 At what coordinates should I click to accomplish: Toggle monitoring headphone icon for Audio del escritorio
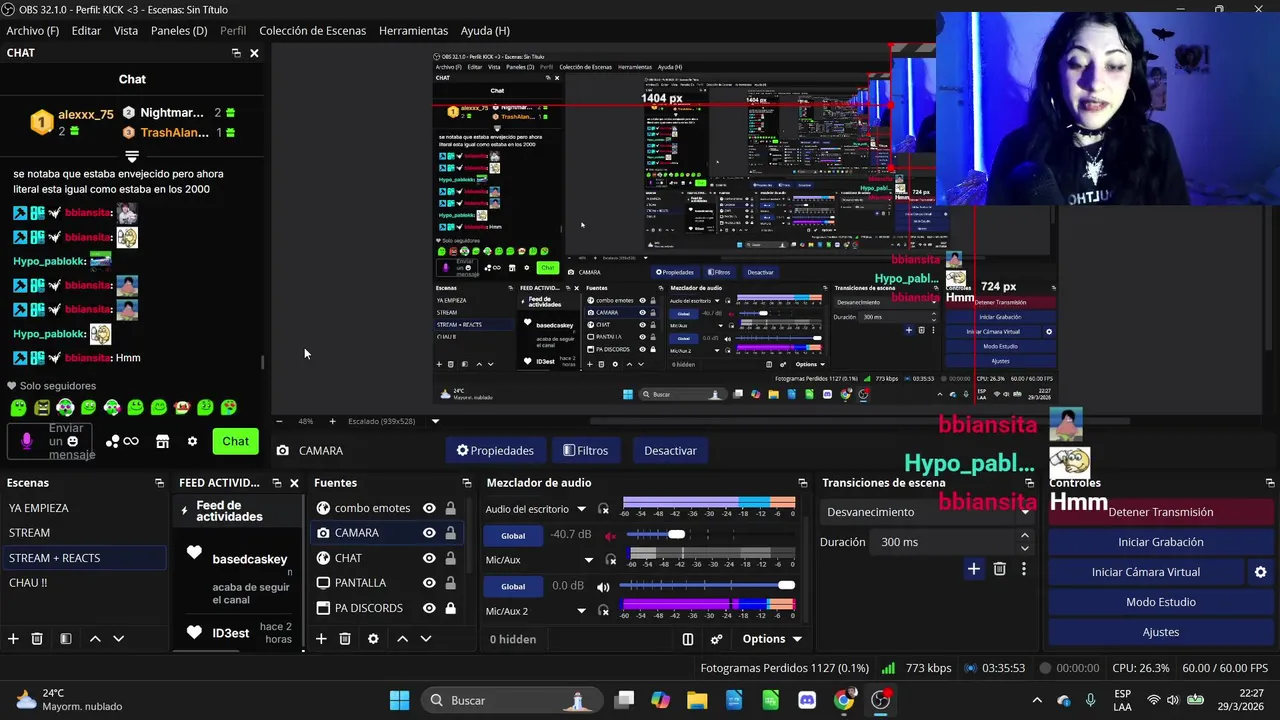coord(603,510)
